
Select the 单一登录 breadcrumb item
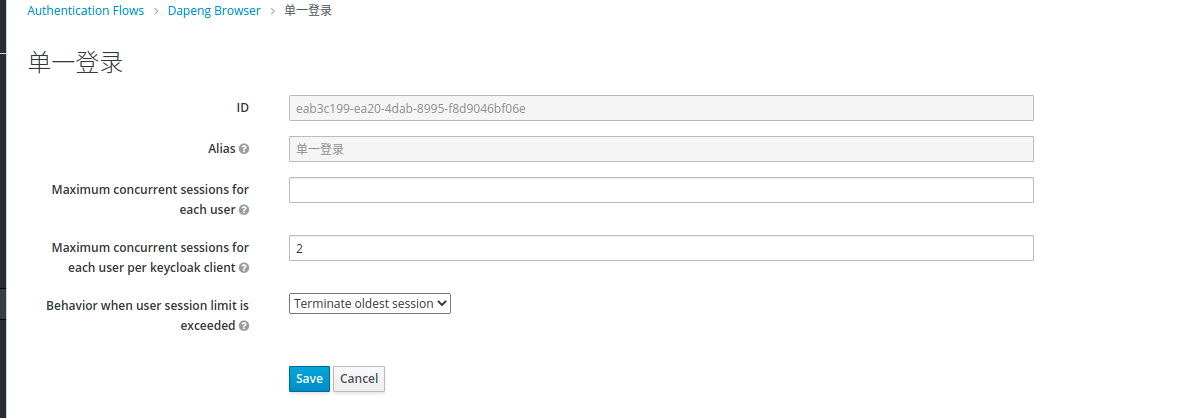pyautogui.click(x=308, y=11)
